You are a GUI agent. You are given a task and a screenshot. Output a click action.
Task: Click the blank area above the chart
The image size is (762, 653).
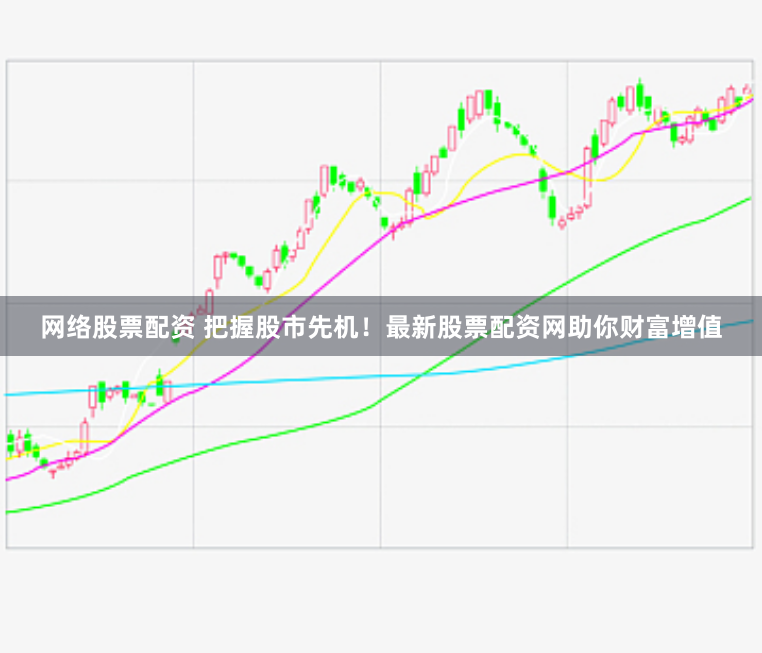381,30
